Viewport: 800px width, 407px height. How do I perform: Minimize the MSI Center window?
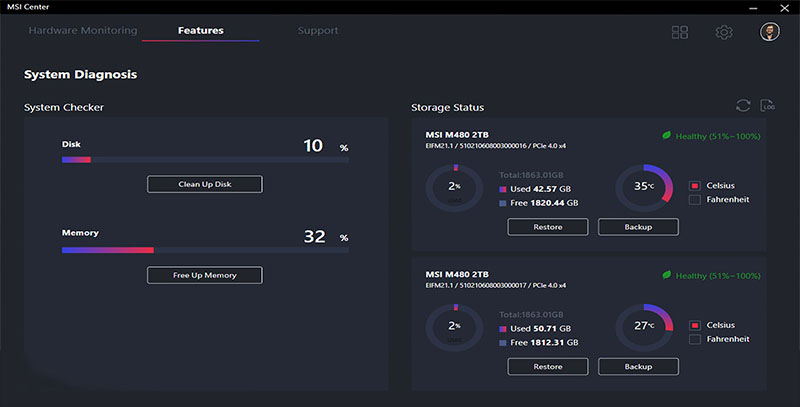[753, 8]
